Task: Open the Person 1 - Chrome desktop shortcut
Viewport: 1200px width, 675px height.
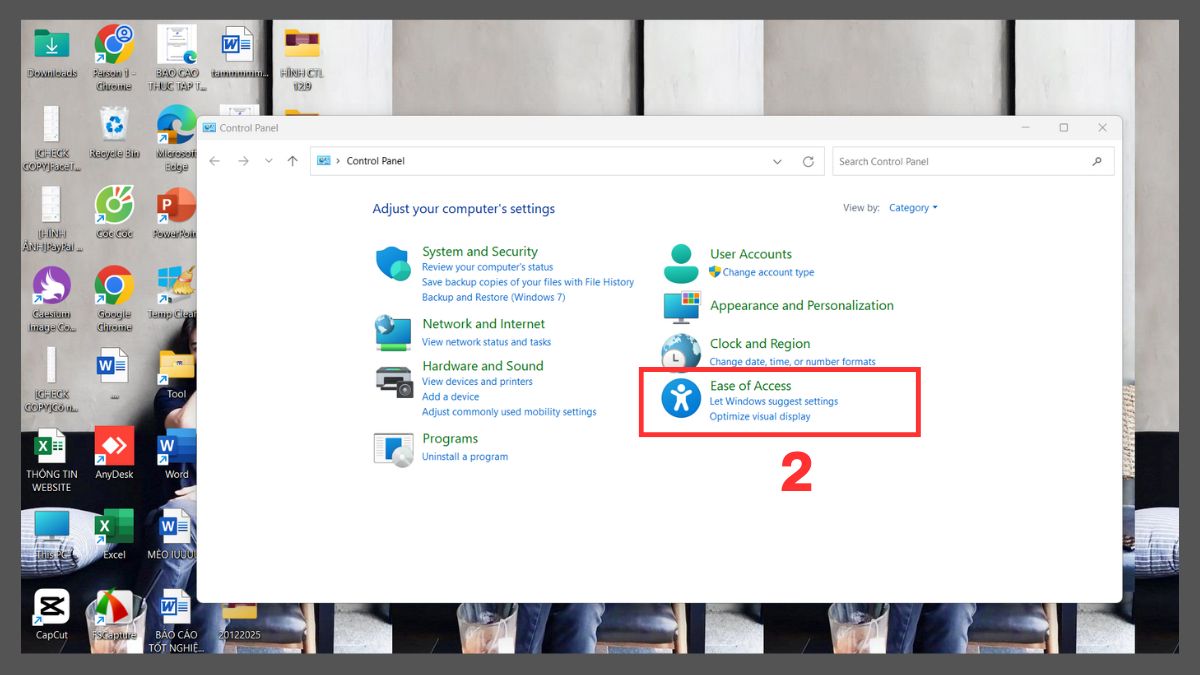Action: pyautogui.click(x=114, y=57)
